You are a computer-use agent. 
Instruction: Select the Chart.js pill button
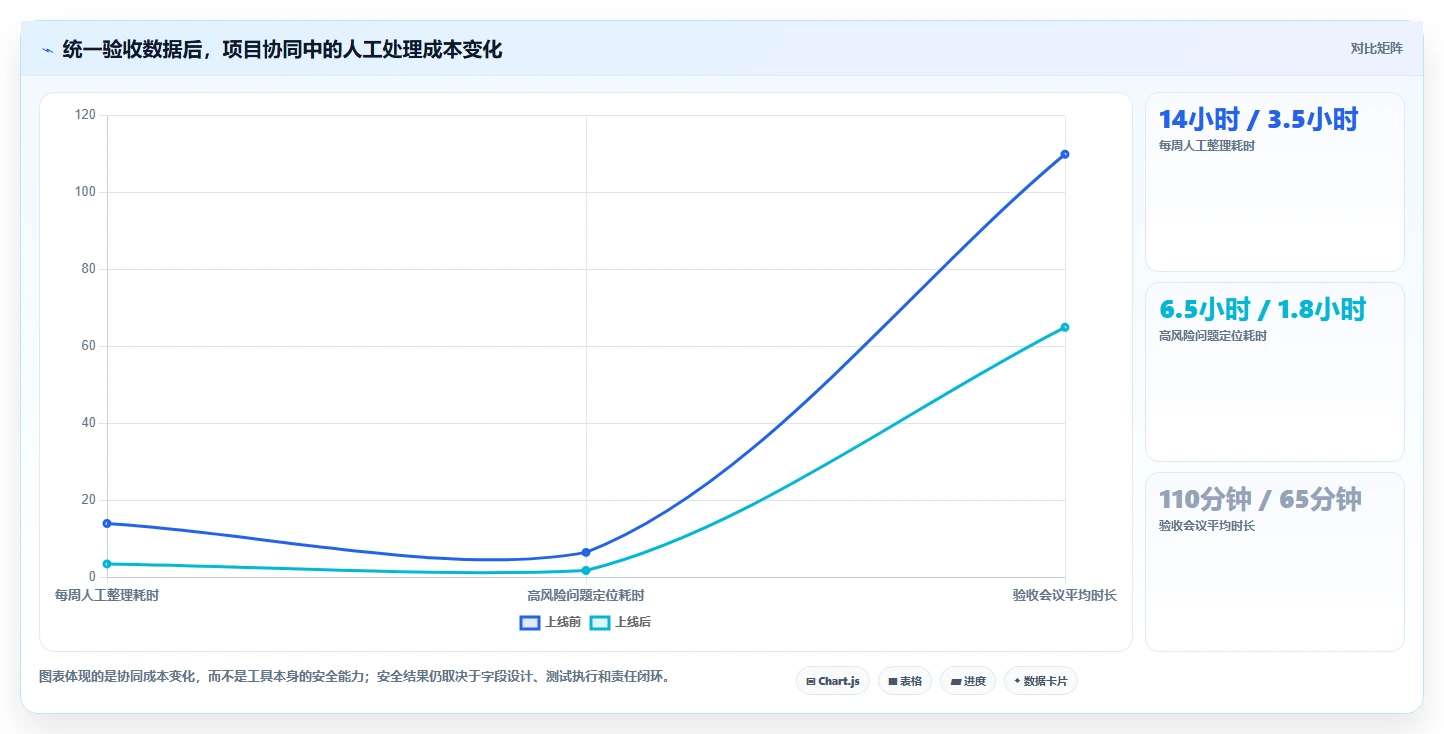[833, 681]
